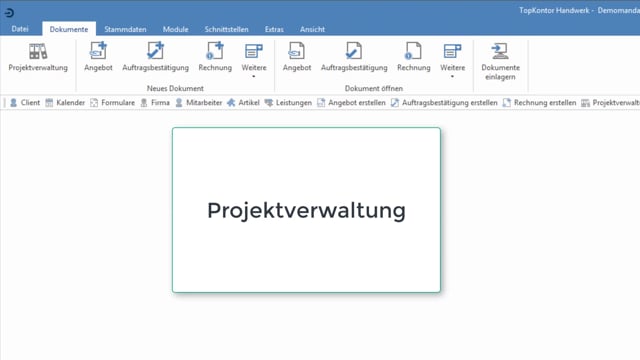Open Mitarbeiter from the quick bar
Viewport: 640px width, 360px height.
tap(198, 102)
